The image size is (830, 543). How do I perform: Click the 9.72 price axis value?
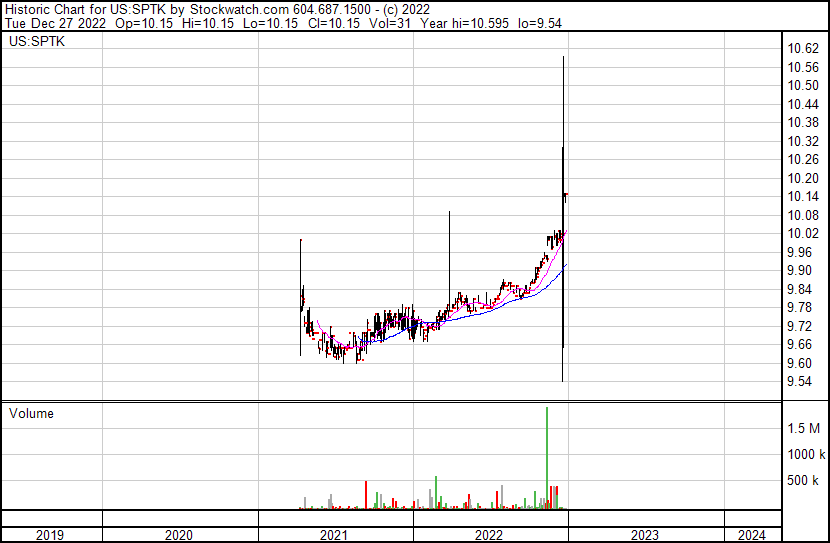click(x=799, y=326)
